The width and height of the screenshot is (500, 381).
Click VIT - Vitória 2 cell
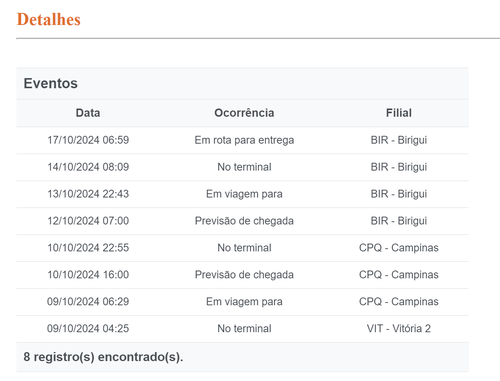pos(399,329)
